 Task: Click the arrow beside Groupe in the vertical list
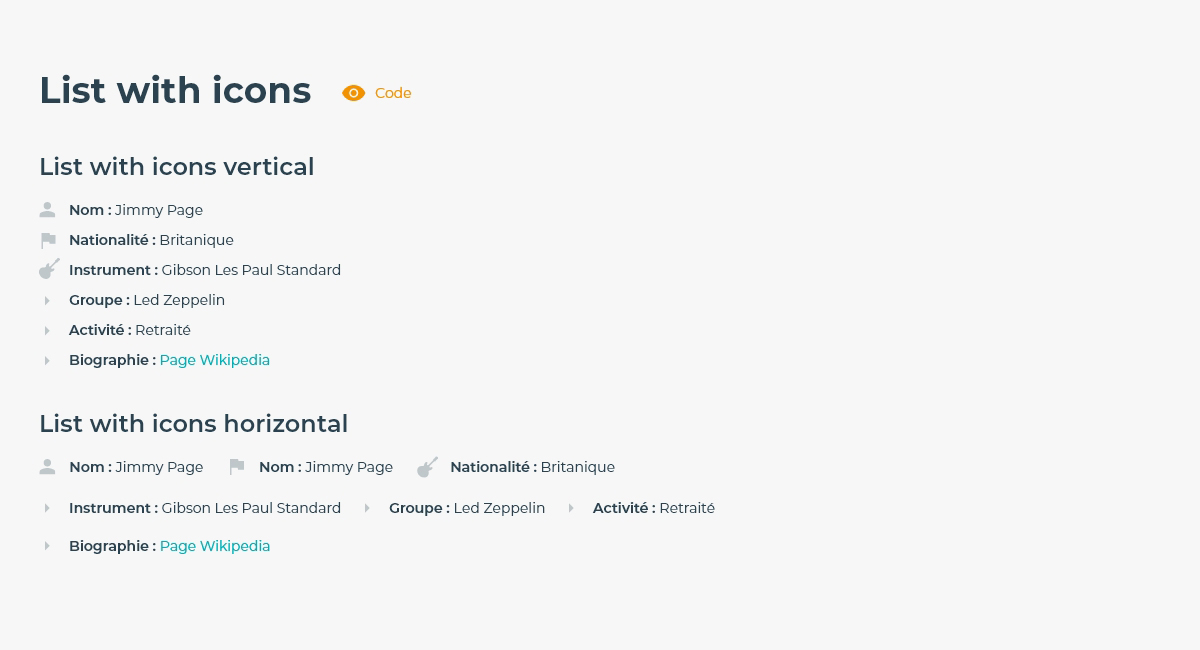(47, 300)
